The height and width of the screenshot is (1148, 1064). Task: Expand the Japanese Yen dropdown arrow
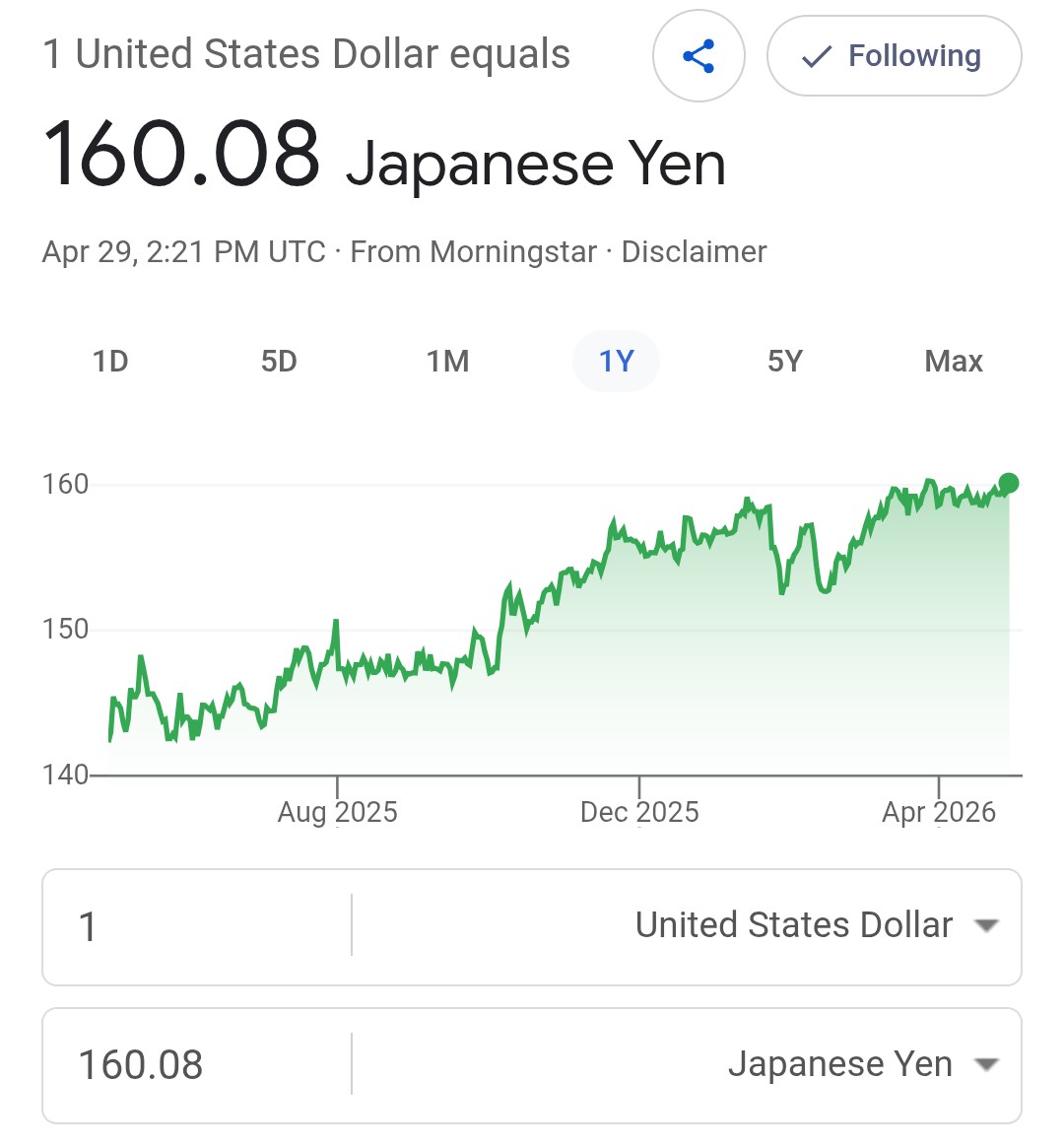985,1064
